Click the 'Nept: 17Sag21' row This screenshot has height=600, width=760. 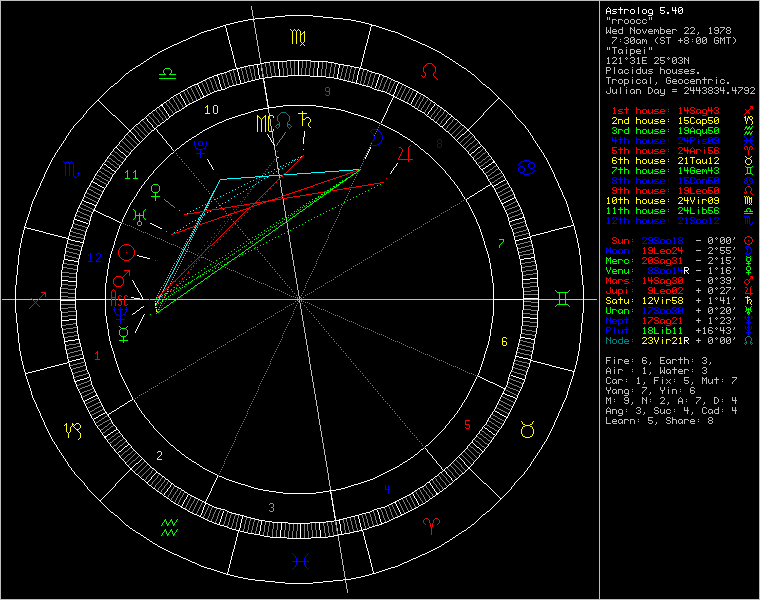(x=680, y=321)
